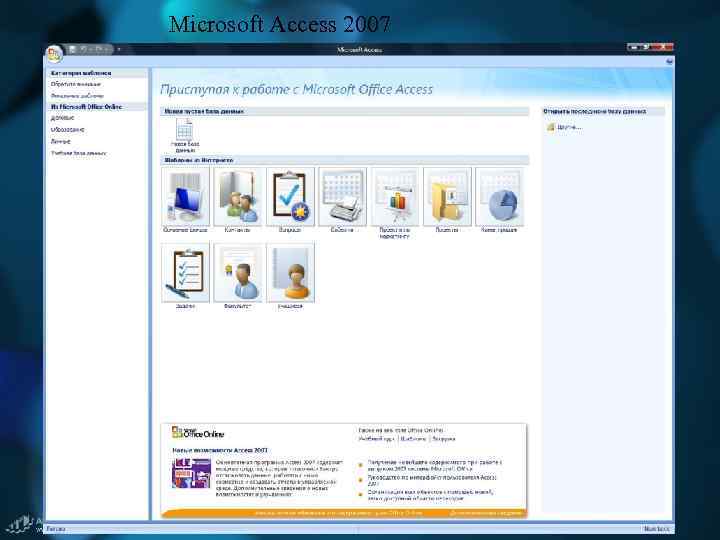
Task: Minimize the Microsoft Access window
Action: [634, 47]
